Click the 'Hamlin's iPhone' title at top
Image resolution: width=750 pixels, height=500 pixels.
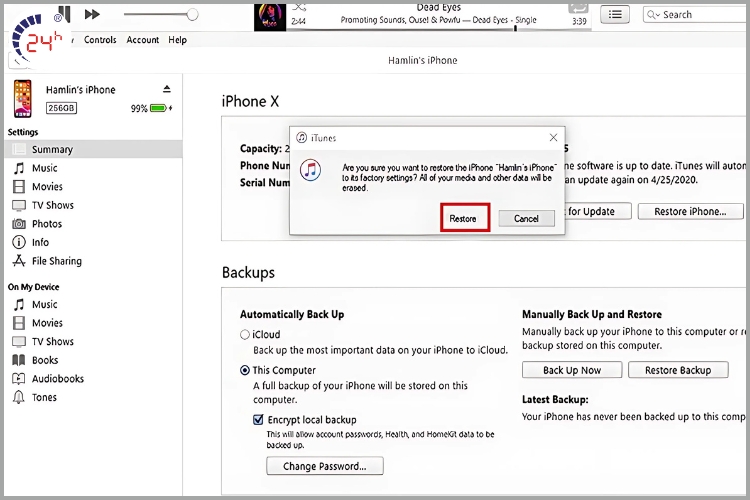[422, 60]
